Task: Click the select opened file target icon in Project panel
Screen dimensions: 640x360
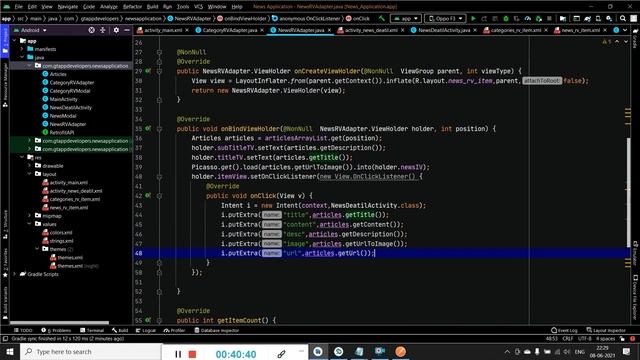Action: pyautogui.click(x=91, y=30)
